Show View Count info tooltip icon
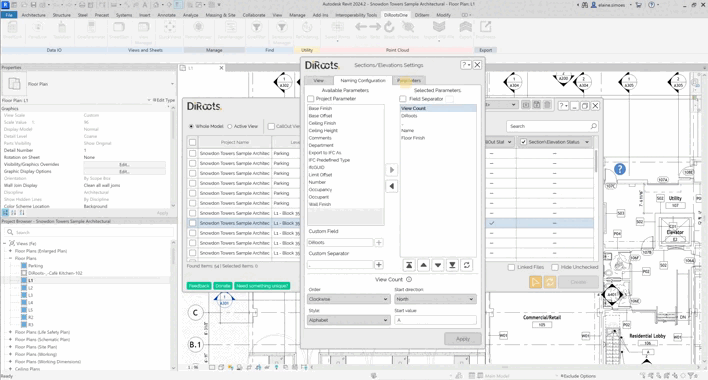This screenshot has height=380, width=708. (409, 279)
